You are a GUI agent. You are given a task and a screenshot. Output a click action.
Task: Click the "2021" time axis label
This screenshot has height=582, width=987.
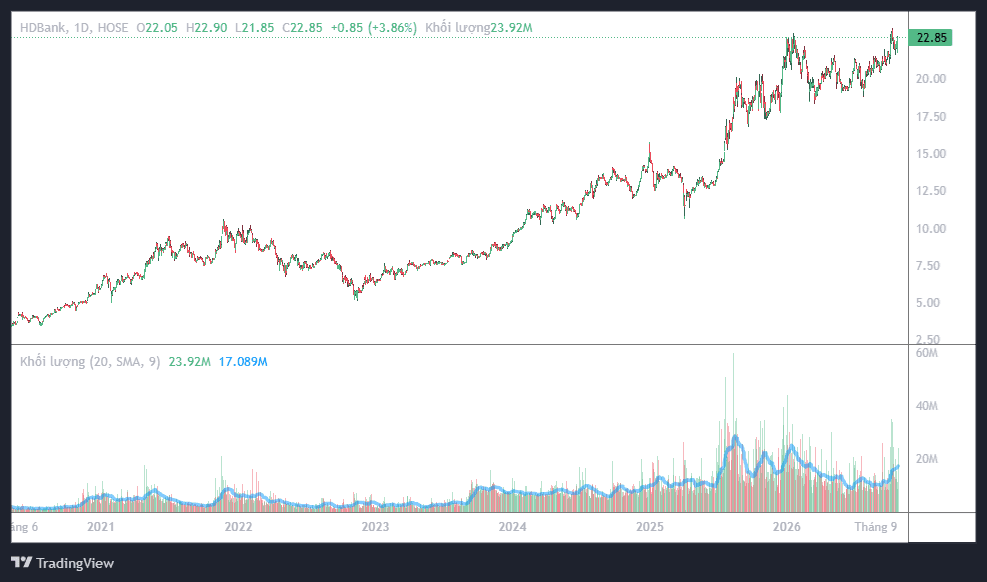101,527
